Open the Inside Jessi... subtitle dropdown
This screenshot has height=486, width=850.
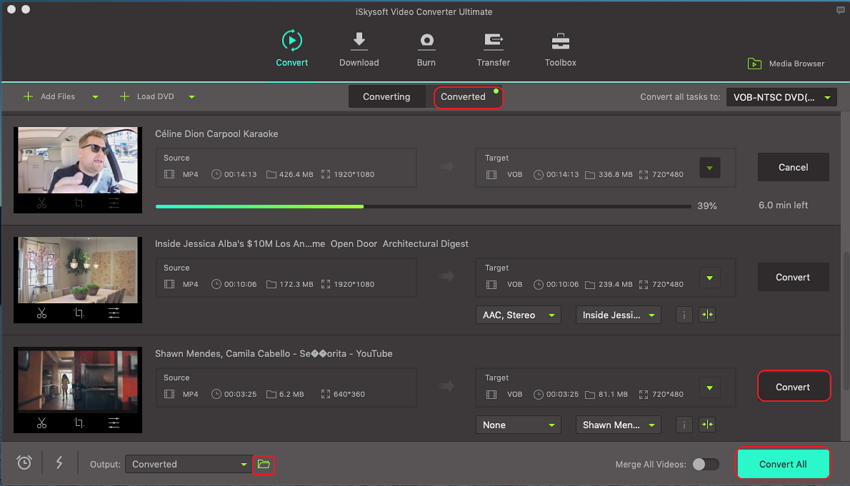pos(618,315)
